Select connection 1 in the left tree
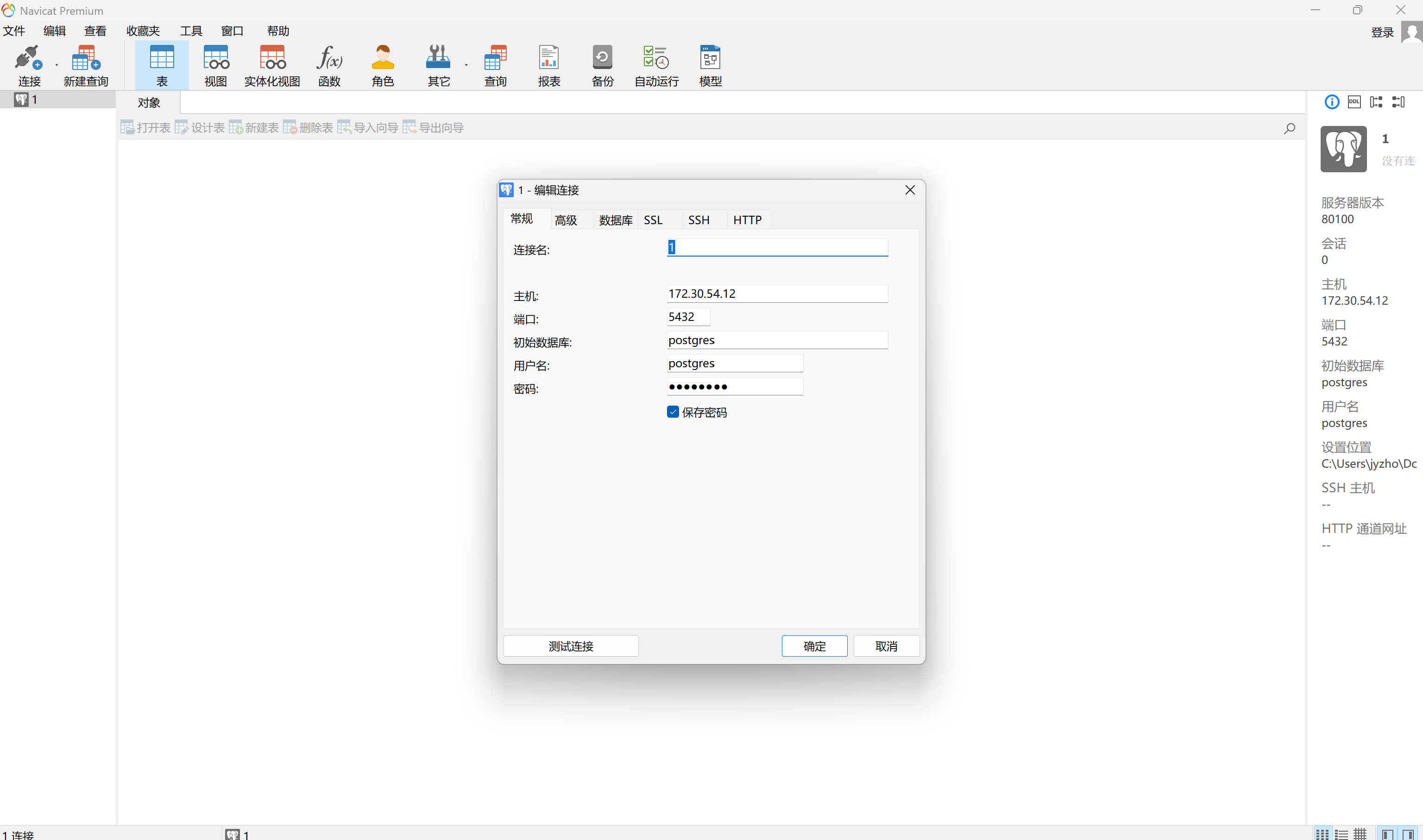This screenshot has height=840, width=1423. tap(34, 100)
